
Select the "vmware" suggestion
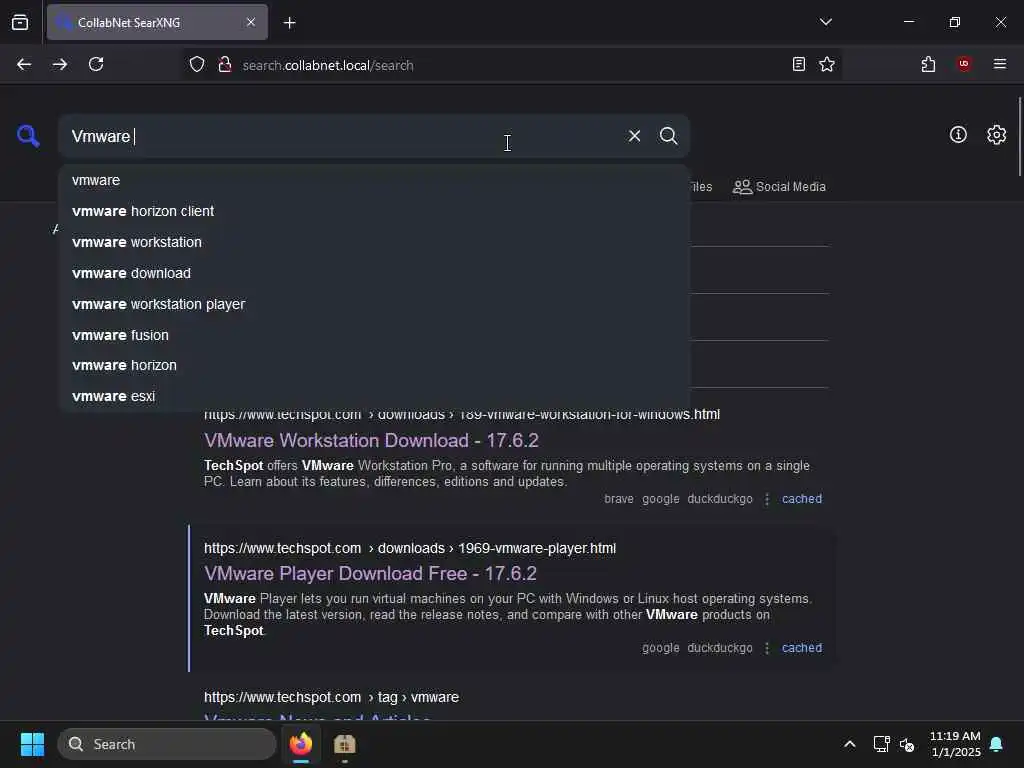[x=374, y=180]
